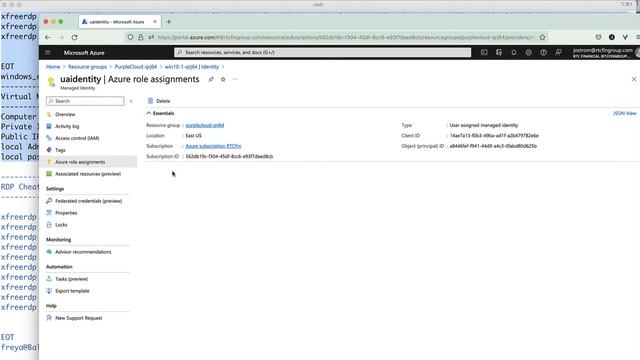The width and height of the screenshot is (640, 360).
Task: Open Federated credentials (preview)
Action: pyautogui.click(x=89, y=201)
